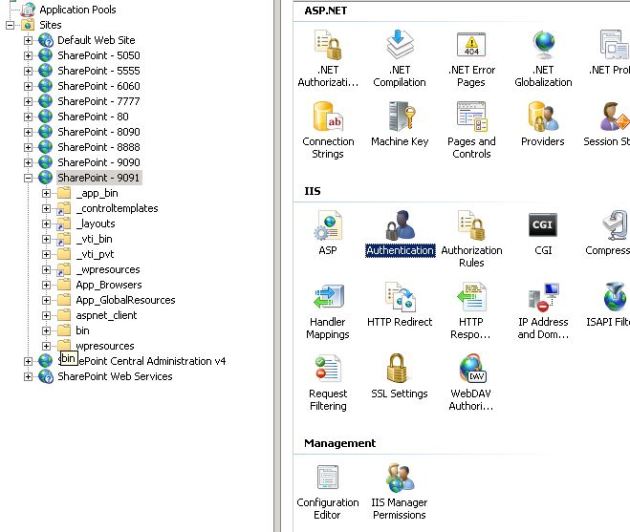Viewport: 630px width, 532px height.
Task: Select the bin folder
Action: coord(82,330)
